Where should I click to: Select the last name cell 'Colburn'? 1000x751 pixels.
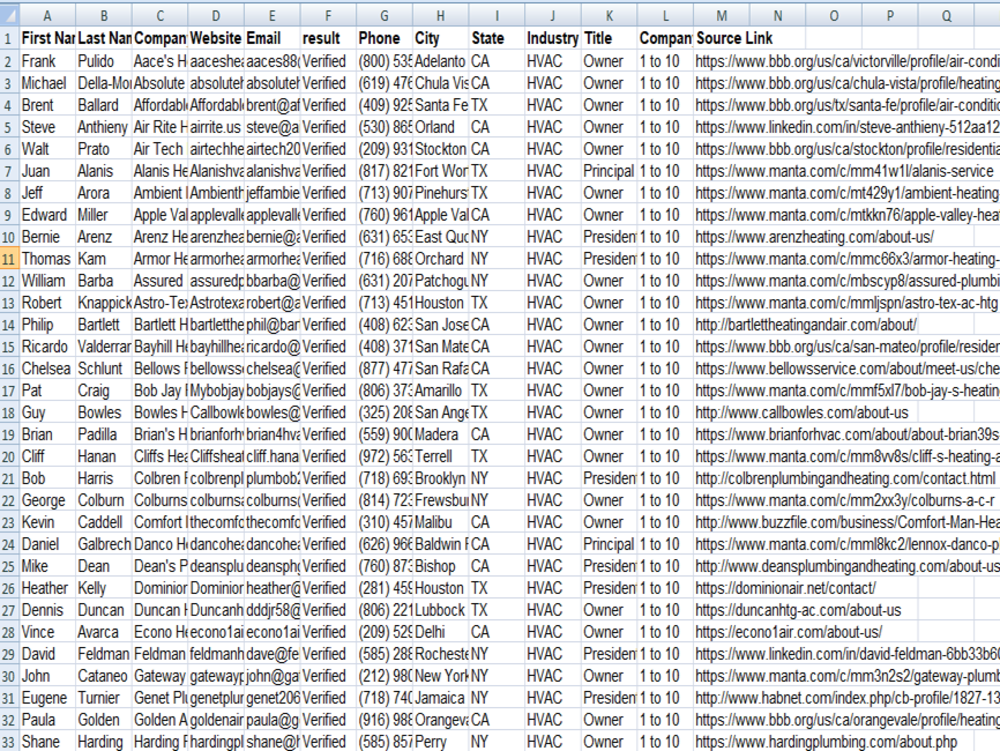104,500
